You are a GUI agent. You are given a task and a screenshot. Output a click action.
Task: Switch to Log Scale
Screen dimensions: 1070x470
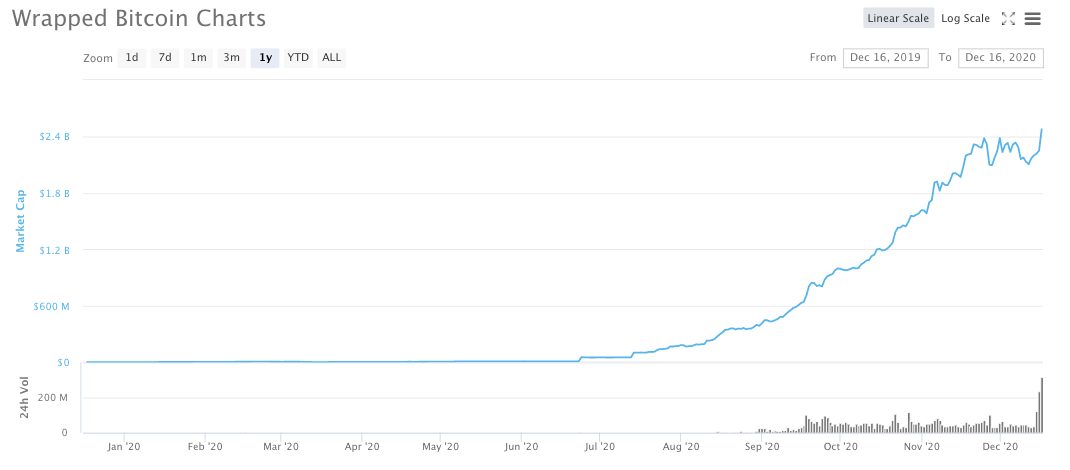tap(965, 18)
